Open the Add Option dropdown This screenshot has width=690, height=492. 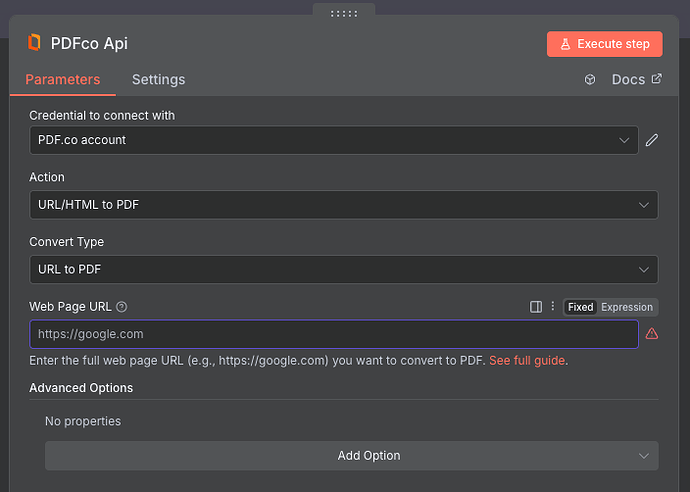(352, 456)
